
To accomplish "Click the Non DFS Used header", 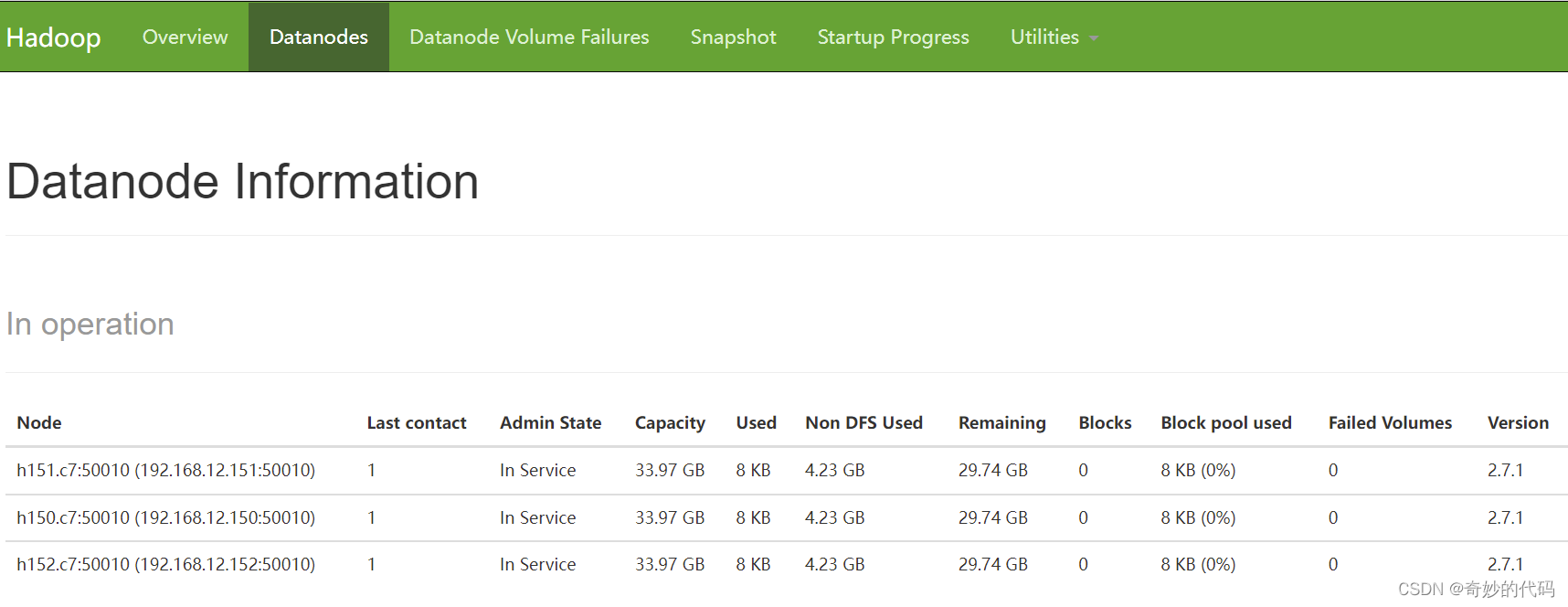I will 863,422.
